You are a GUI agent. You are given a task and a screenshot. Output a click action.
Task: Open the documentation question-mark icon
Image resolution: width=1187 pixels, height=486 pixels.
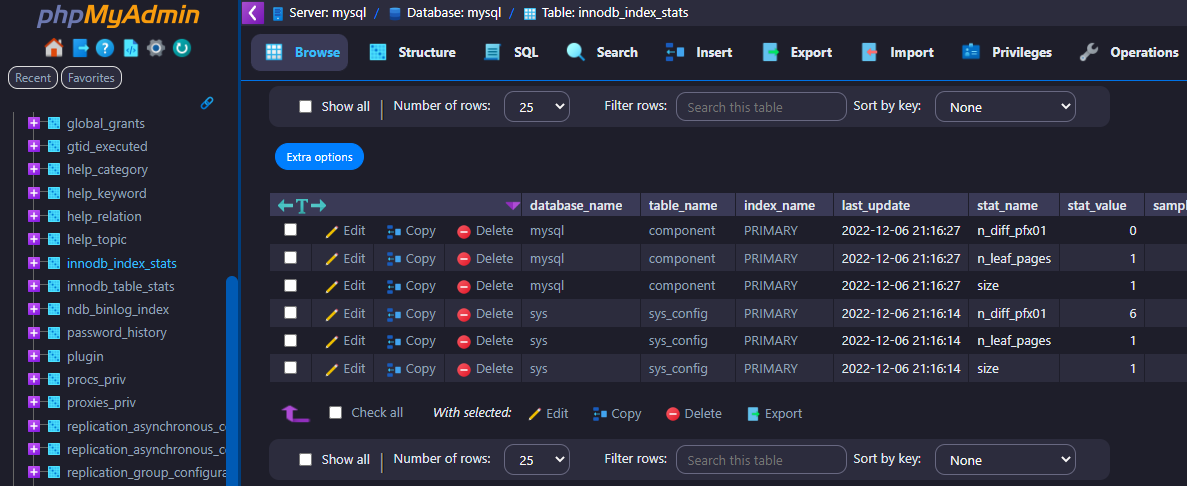click(105, 48)
